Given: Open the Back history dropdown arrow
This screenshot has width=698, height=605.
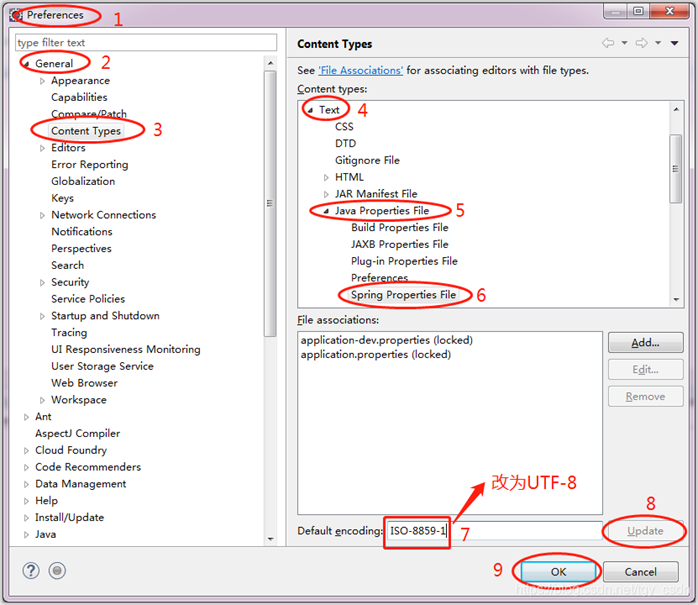Looking at the screenshot, I should [624, 43].
